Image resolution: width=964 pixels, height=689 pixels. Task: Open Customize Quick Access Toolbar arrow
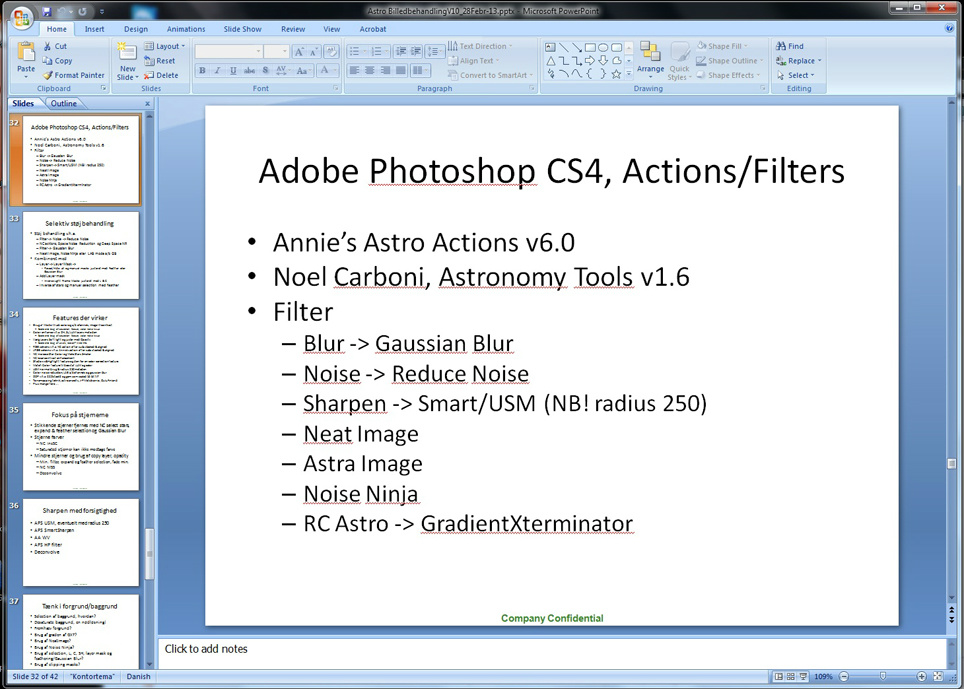point(101,12)
